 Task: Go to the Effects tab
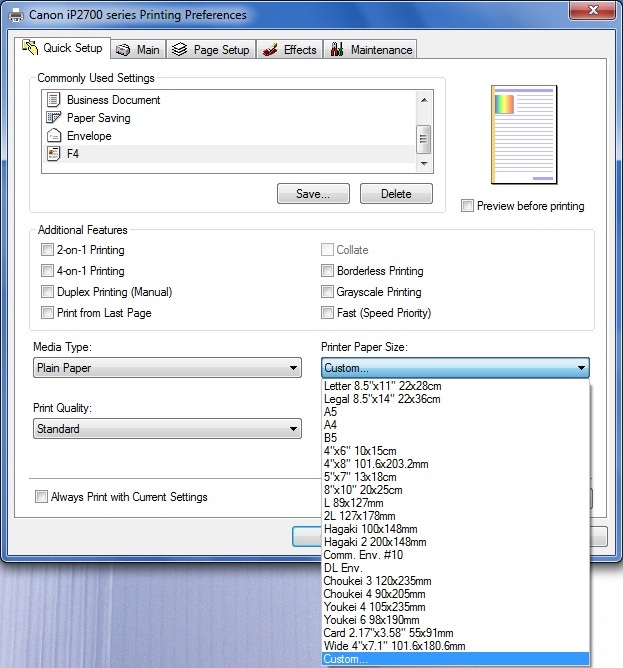[290, 50]
